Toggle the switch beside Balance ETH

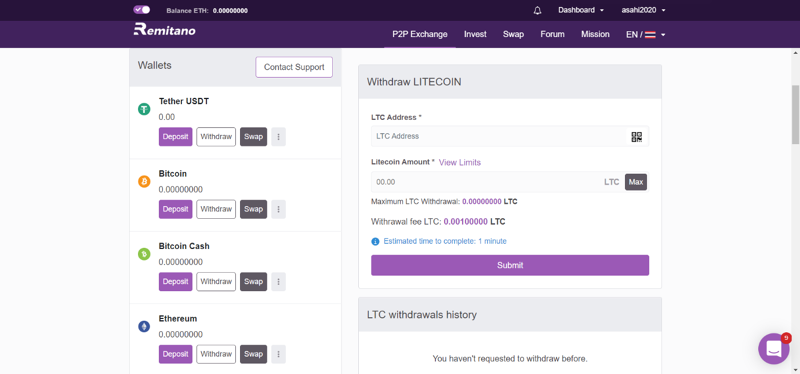coord(142,10)
